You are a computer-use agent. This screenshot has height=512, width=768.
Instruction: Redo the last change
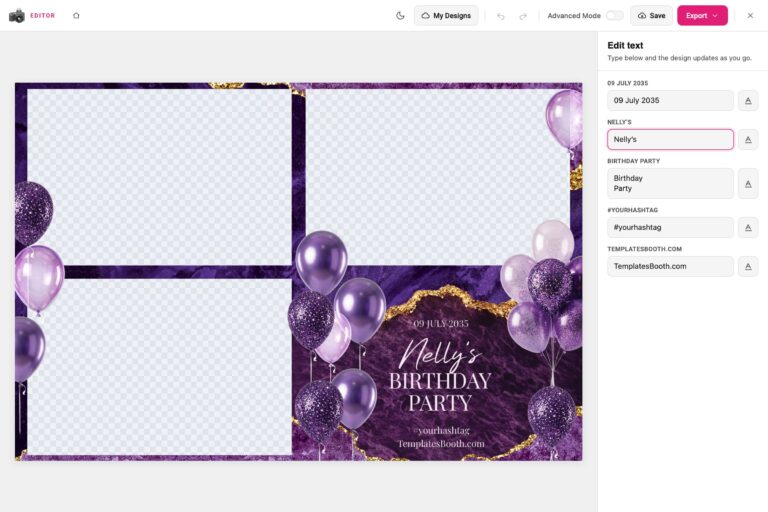(523, 16)
